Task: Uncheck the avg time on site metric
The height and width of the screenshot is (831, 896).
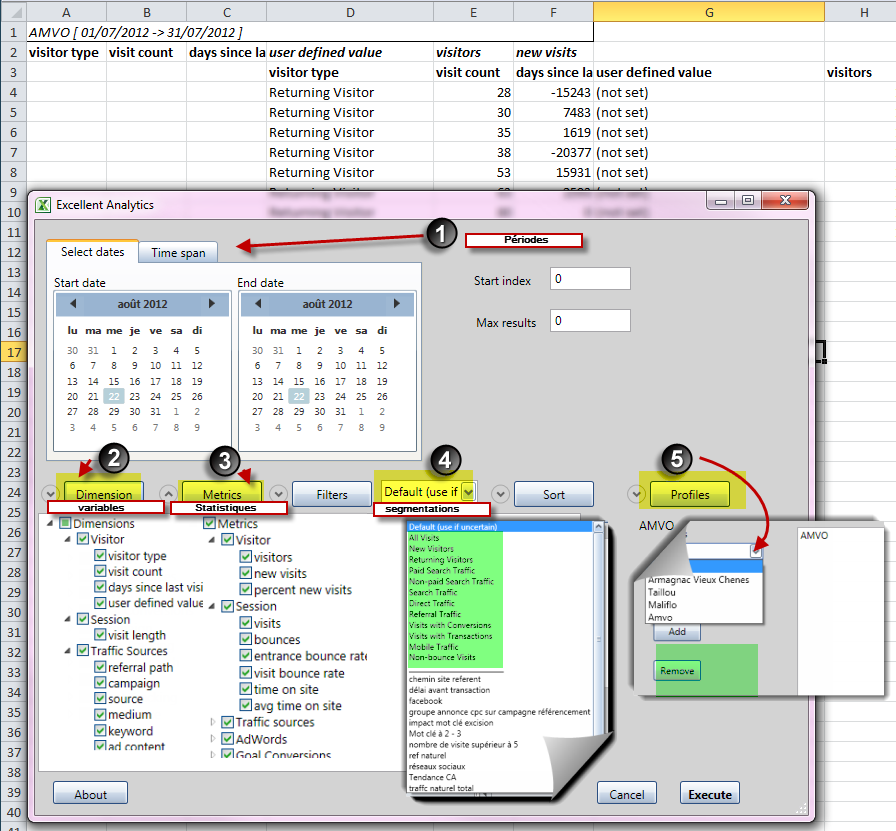Action: (246, 705)
